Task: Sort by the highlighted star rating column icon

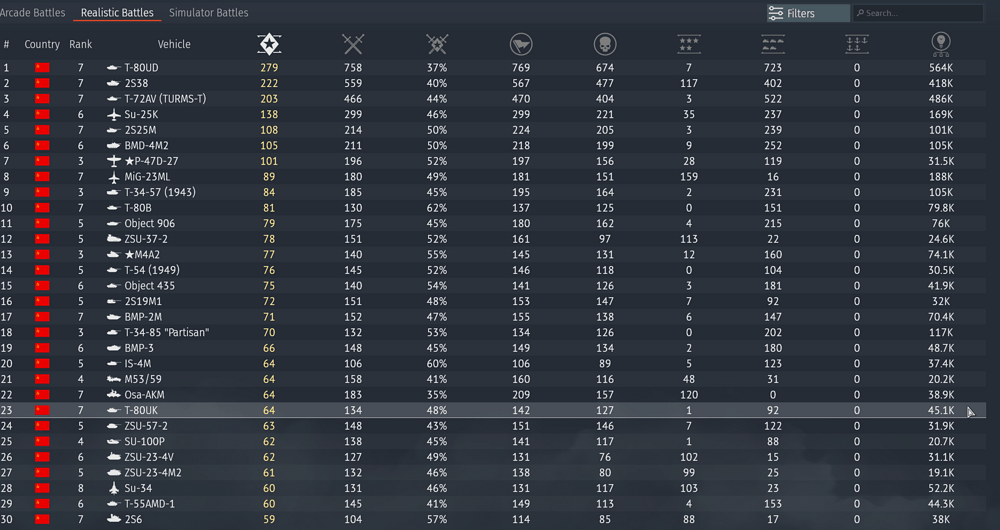Action: (x=269, y=44)
